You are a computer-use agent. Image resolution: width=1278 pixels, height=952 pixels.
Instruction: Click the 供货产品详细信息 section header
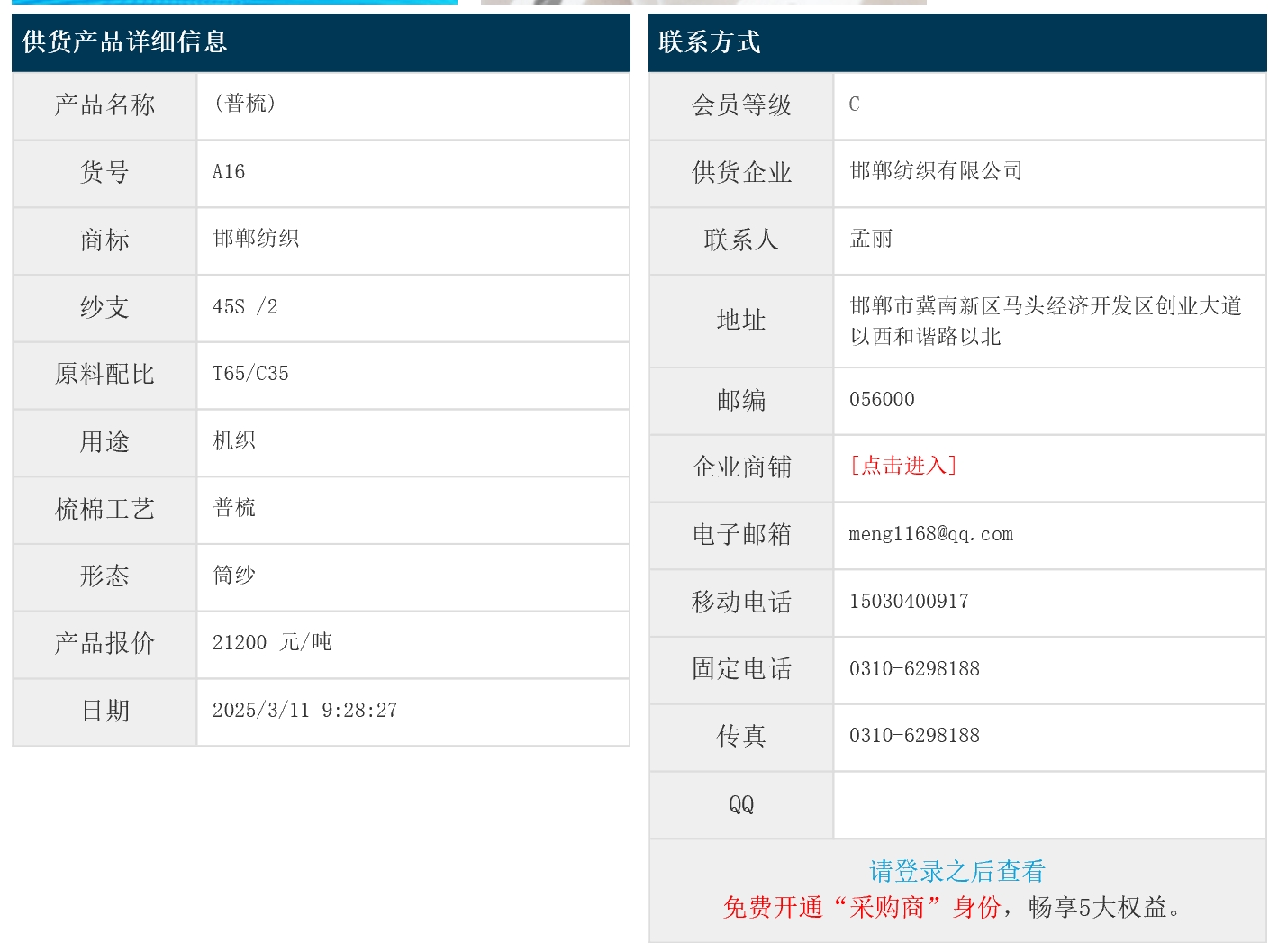tap(124, 42)
